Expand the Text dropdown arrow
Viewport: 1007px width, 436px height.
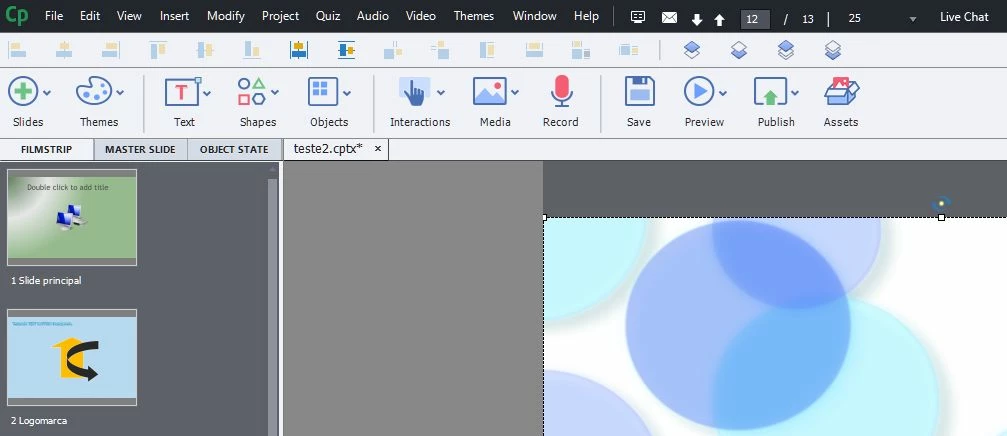[207, 93]
